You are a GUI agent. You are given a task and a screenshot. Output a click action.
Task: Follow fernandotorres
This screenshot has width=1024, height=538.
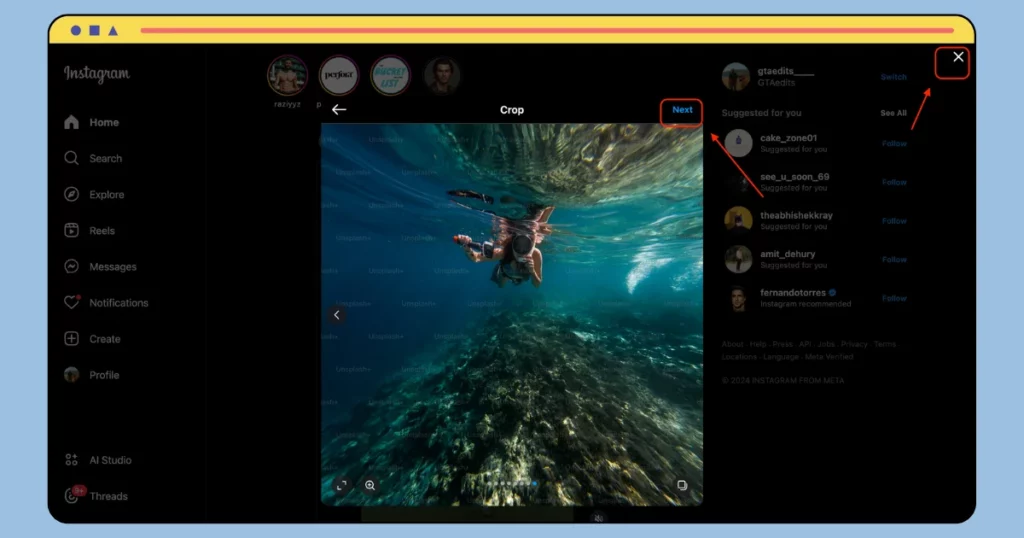(x=894, y=298)
